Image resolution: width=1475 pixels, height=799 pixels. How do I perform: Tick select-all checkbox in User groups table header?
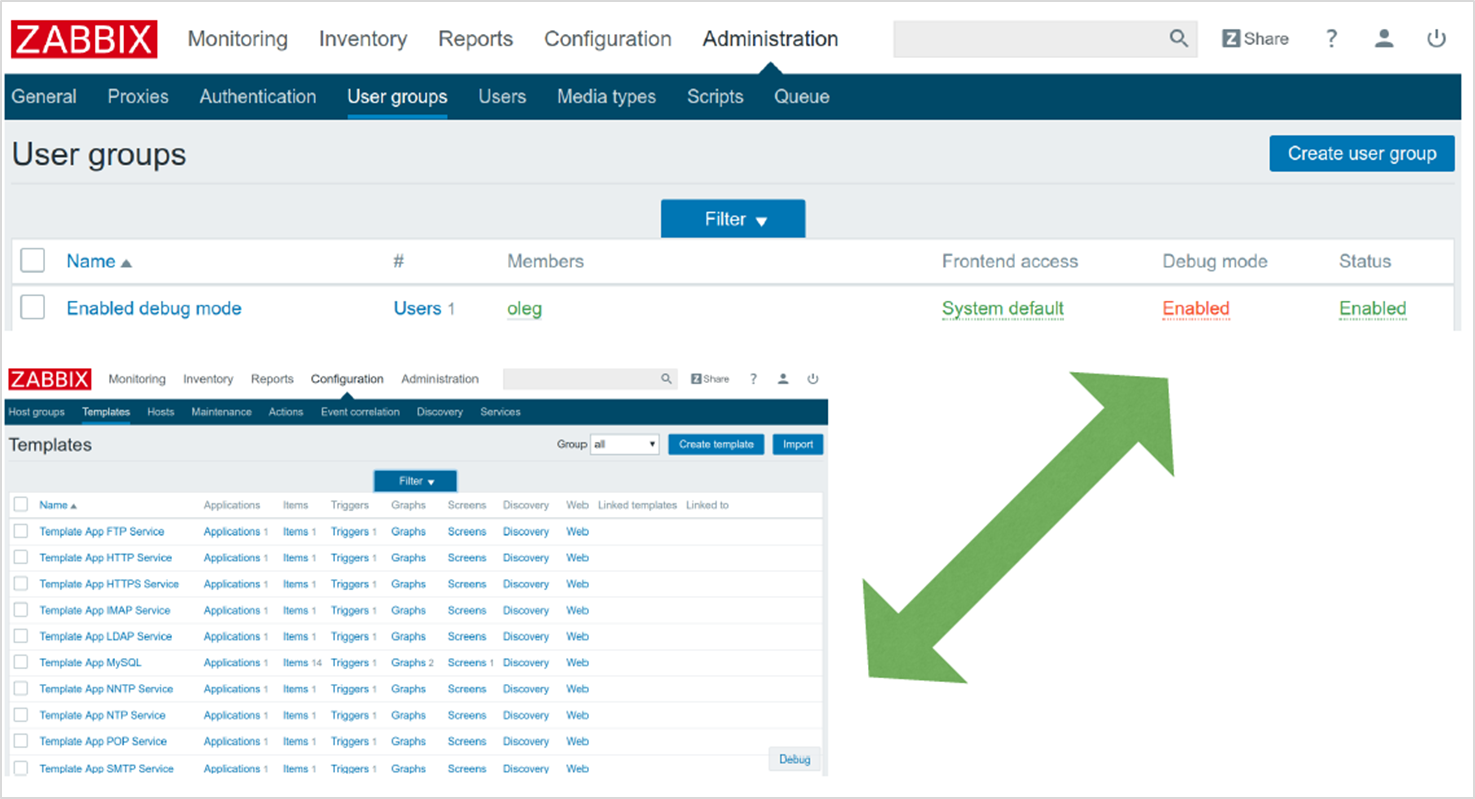[33, 261]
